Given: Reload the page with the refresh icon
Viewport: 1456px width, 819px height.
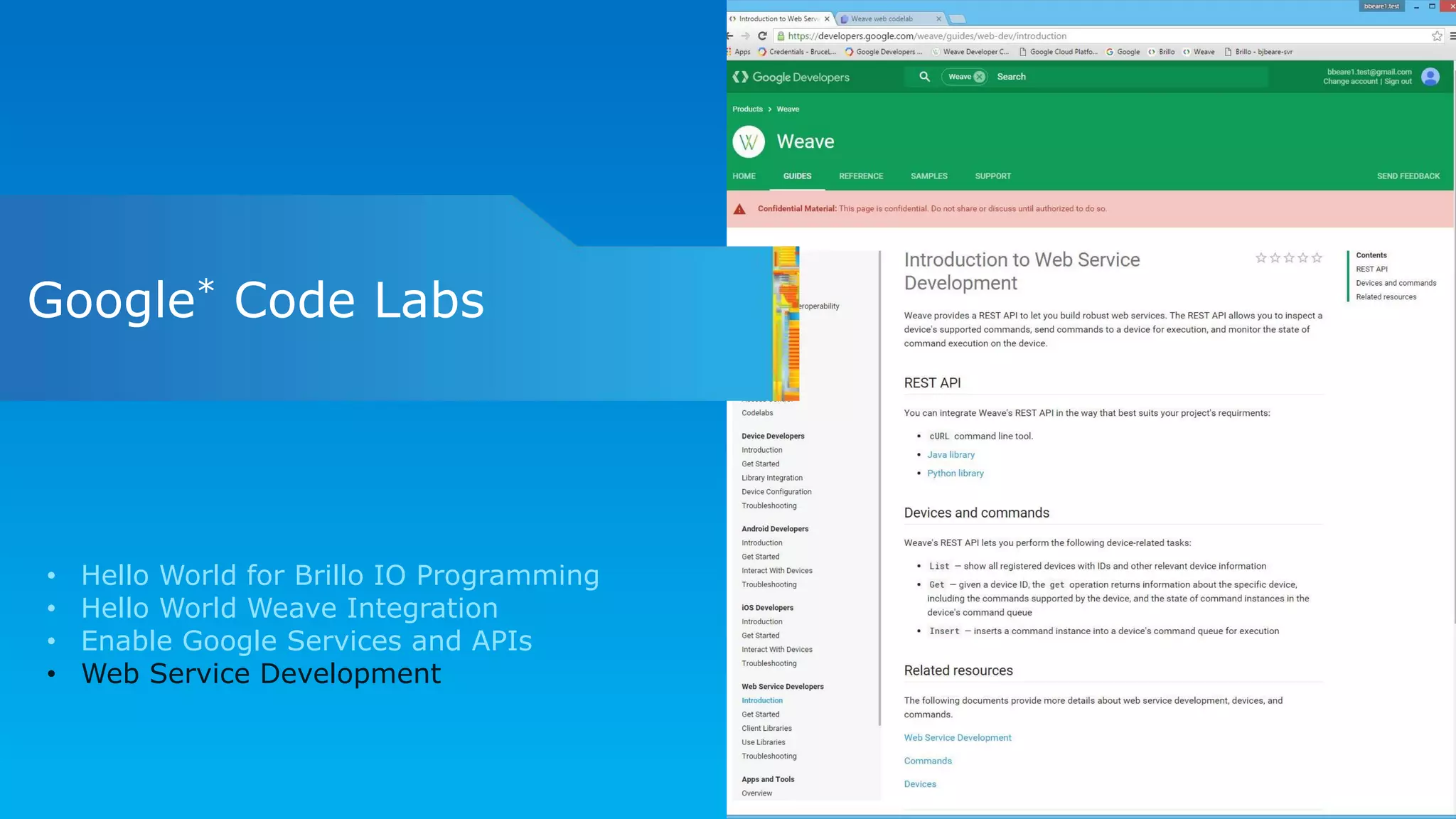Looking at the screenshot, I should pos(762,36).
